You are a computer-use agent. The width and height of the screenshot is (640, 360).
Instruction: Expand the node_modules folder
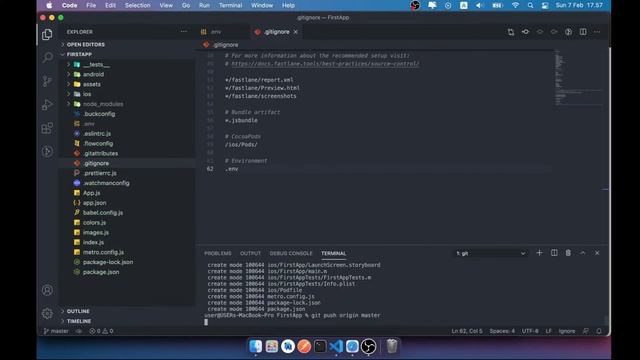point(103,104)
